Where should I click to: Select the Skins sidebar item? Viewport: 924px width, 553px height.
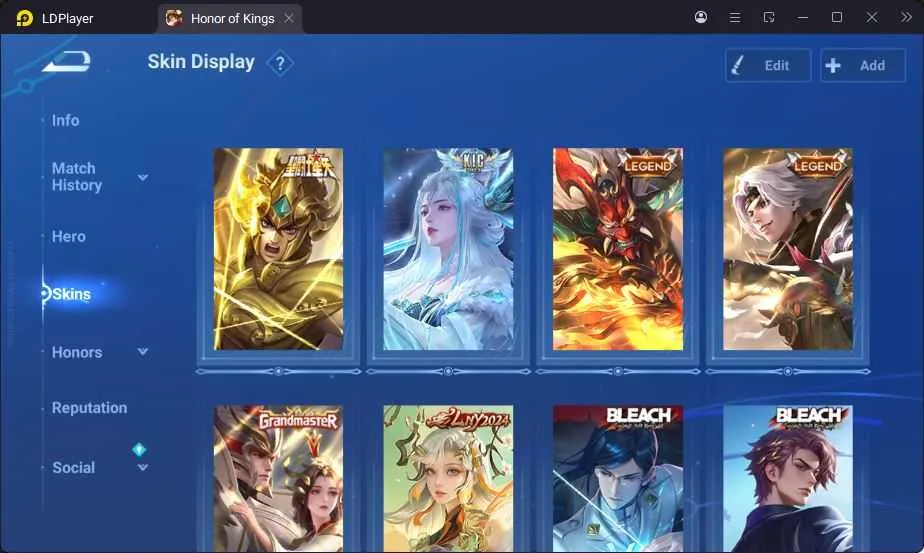pyautogui.click(x=71, y=294)
